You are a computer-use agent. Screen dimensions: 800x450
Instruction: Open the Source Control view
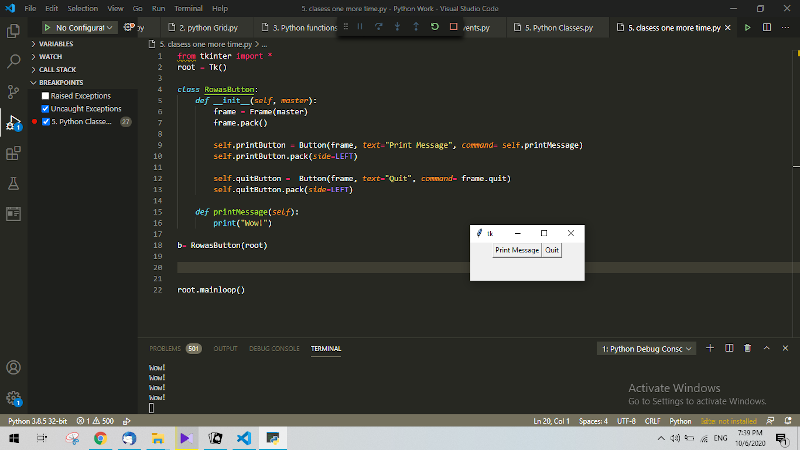tap(13, 92)
